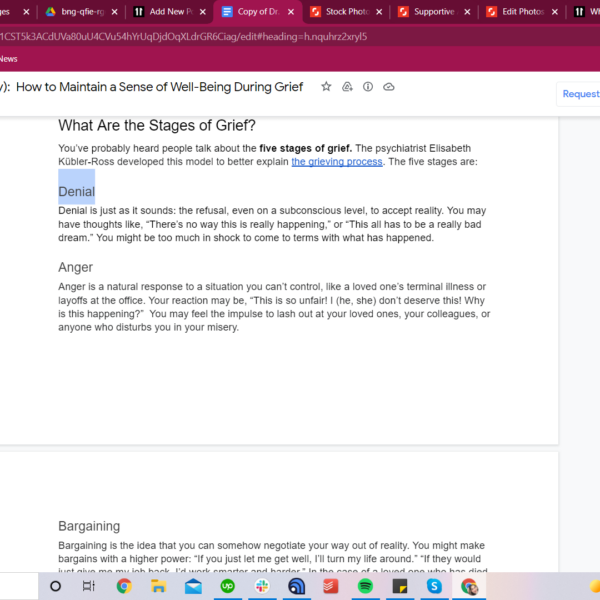Open Spotify from the taskbar
This screenshot has height=600, width=600.
(365, 586)
